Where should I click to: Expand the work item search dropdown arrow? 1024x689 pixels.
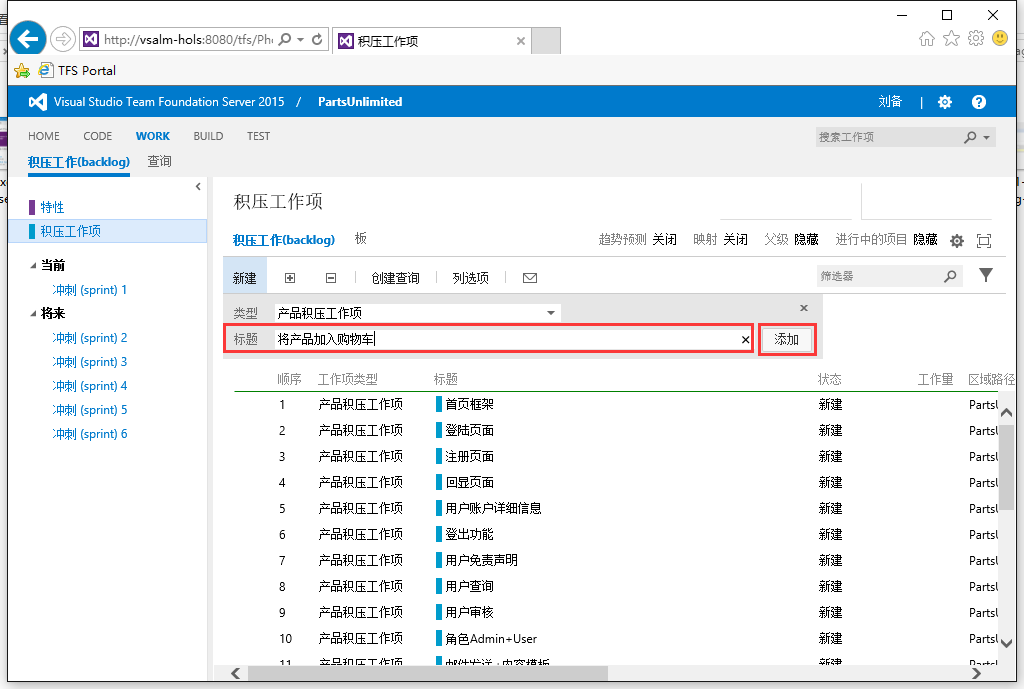click(x=986, y=138)
